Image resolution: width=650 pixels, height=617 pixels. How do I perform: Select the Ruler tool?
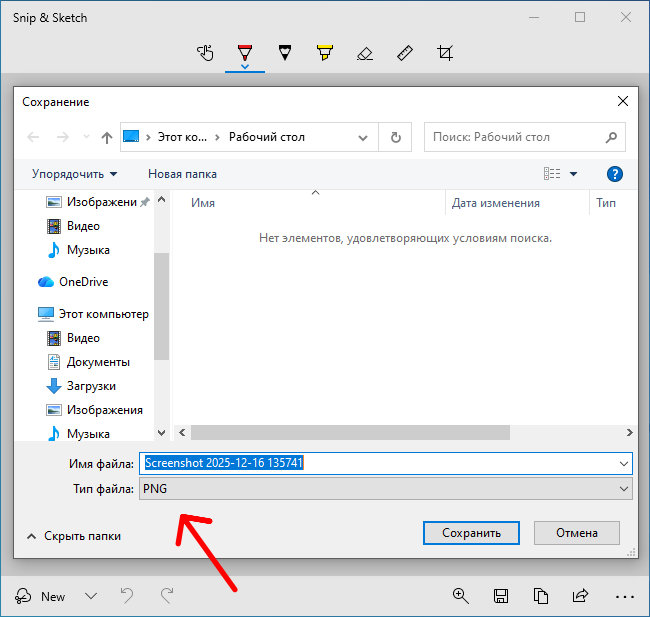click(405, 53)
